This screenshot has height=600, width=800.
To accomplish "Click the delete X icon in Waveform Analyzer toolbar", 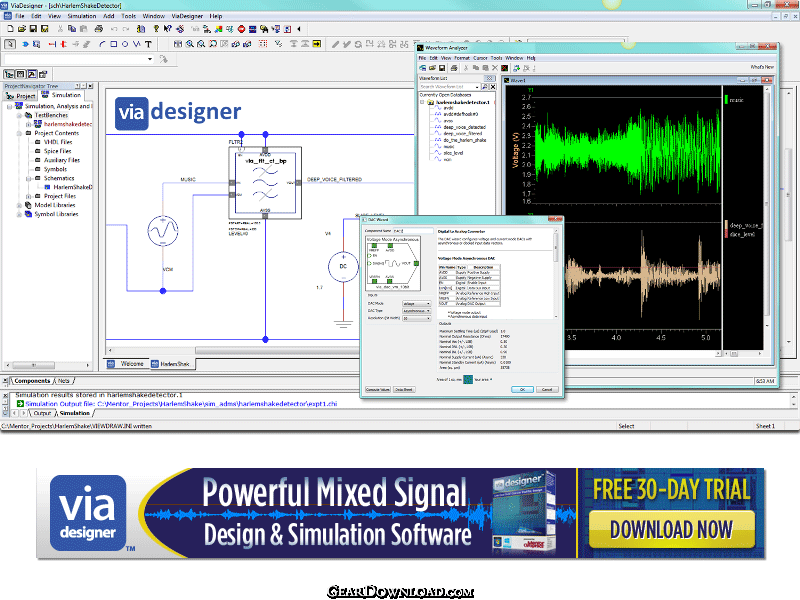I will click(494, 68).
